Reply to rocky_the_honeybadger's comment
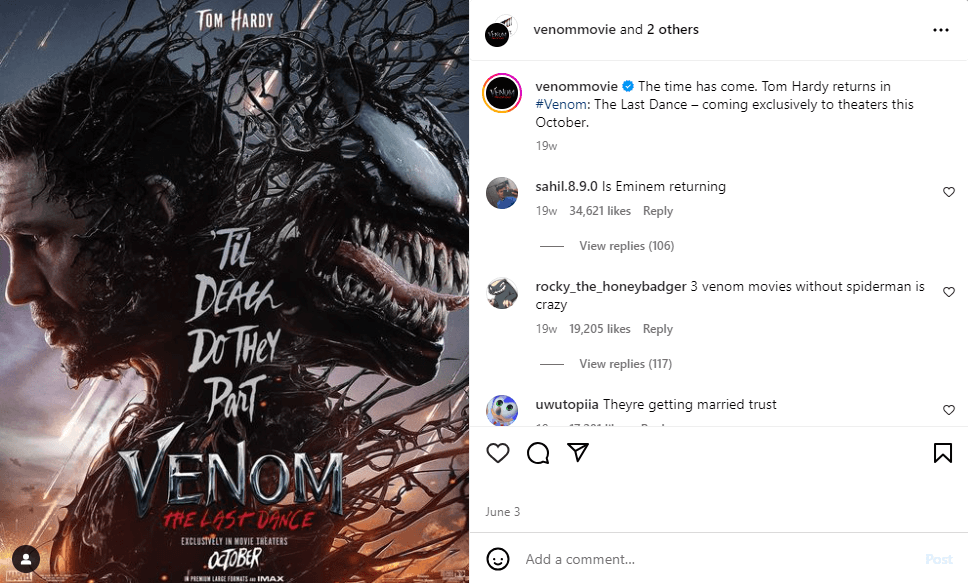This screenshot has height=583, width=968. (x=657, y=329)
